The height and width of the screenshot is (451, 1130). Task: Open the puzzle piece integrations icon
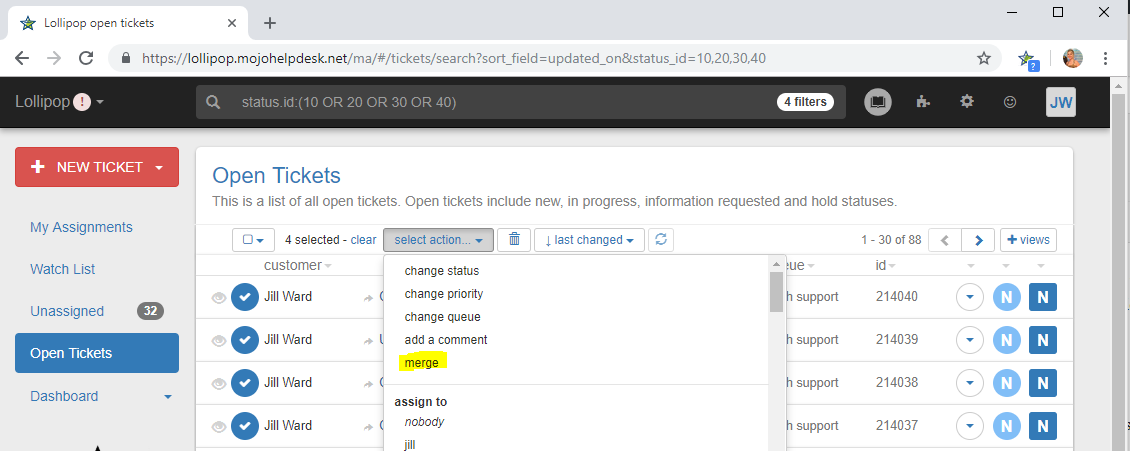[924, 102]
